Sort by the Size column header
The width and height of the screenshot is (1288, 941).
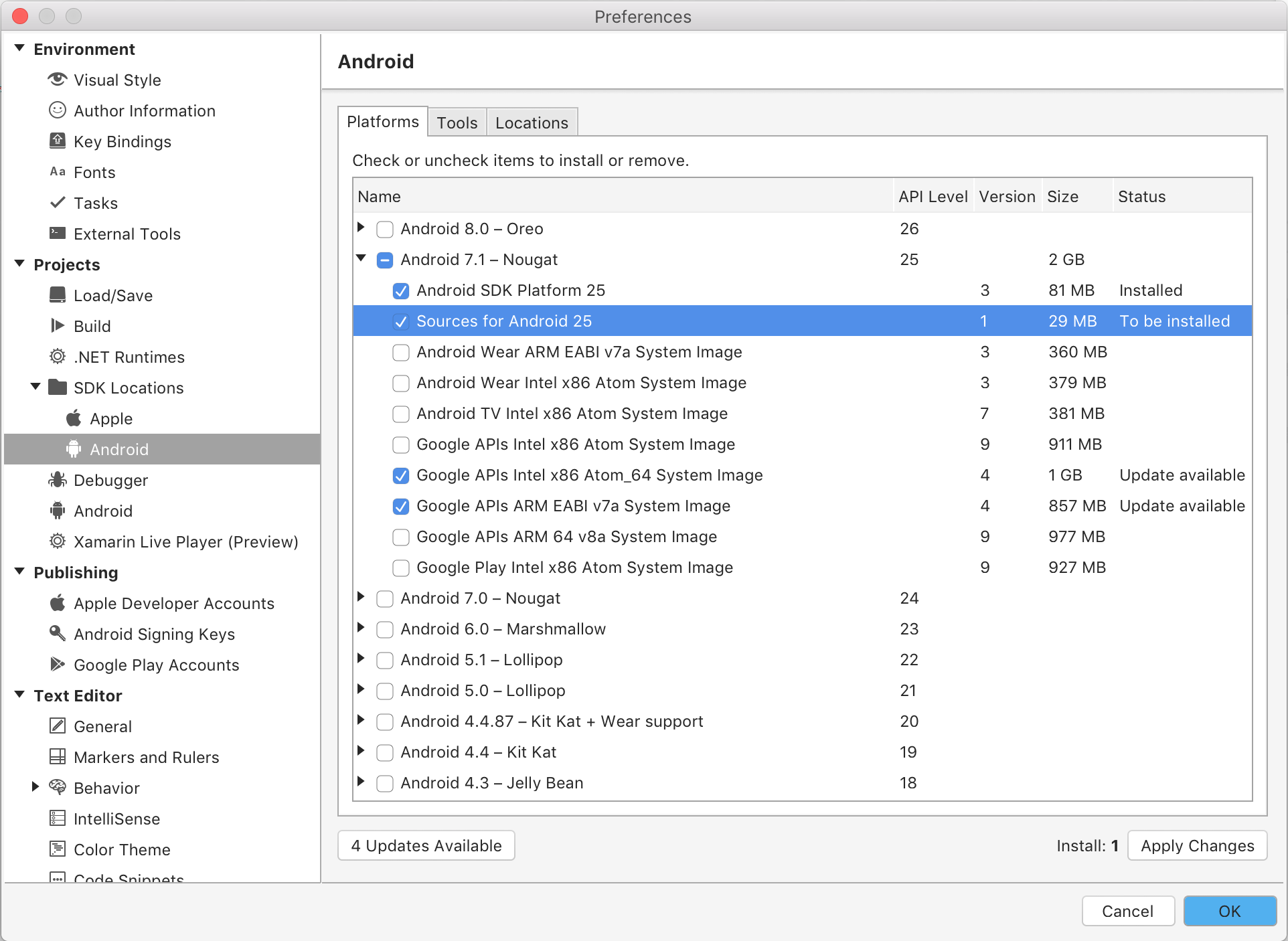pyautogui.click(x=1077, y=197)
